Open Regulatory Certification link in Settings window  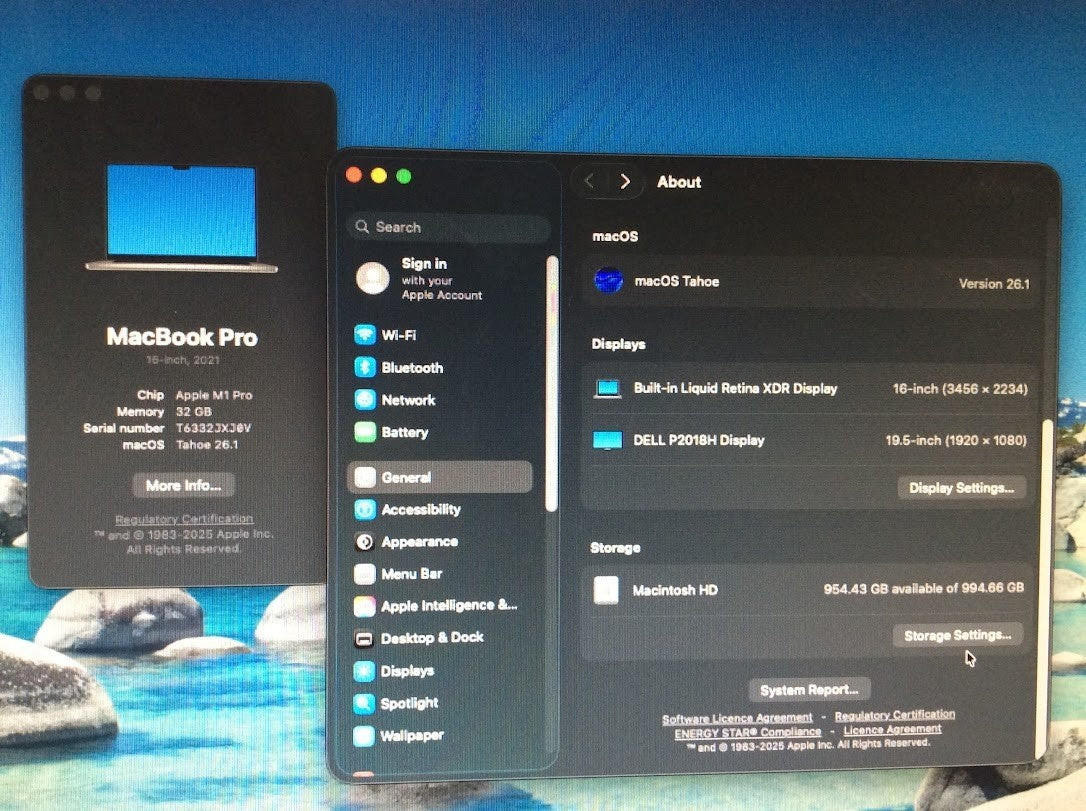pos(895,715)
